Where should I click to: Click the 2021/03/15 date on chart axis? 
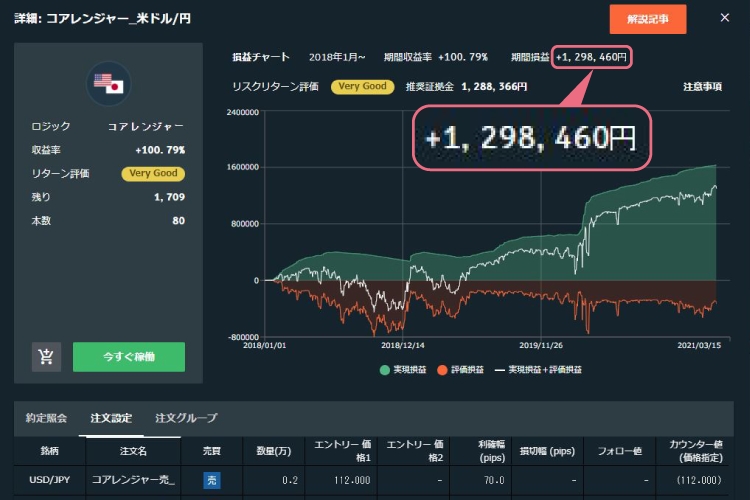[699, 345]
